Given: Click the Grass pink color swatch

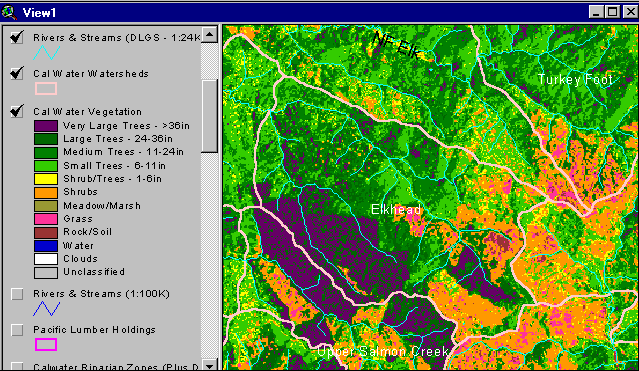Looking at the screenshot, I should click(x=46, y=219).
